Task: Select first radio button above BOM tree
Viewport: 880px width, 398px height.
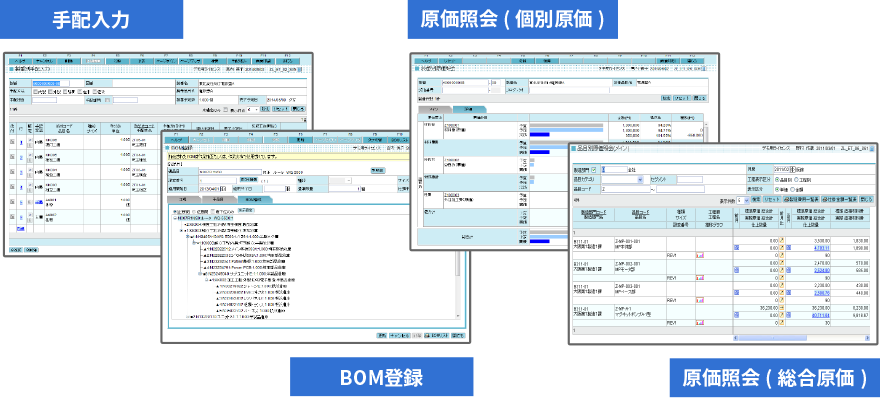Action: pos(174,212)
